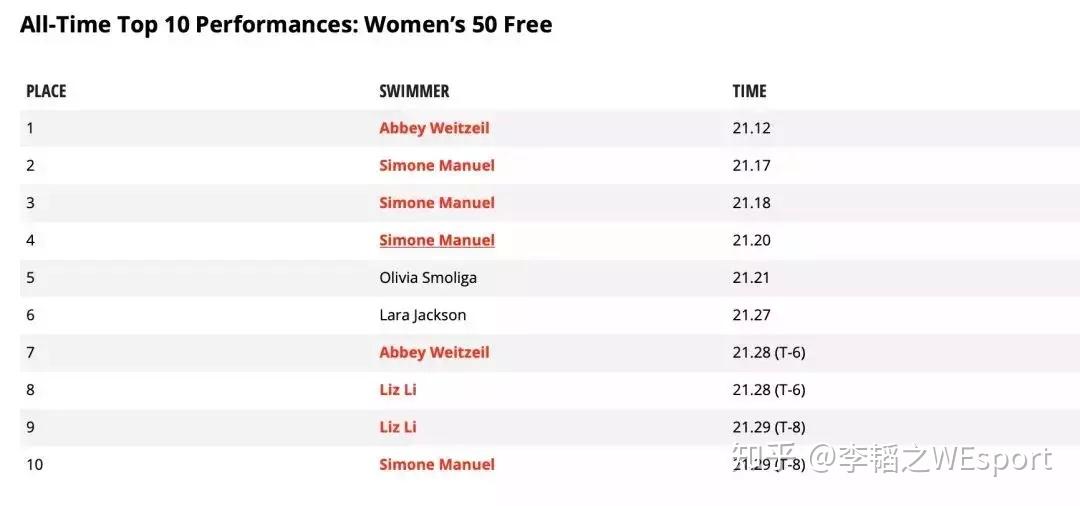Image resolution: width=1080 pixels, height=506 pixels.
Task: Click the place number 5 cell
Action: [30, 278]
